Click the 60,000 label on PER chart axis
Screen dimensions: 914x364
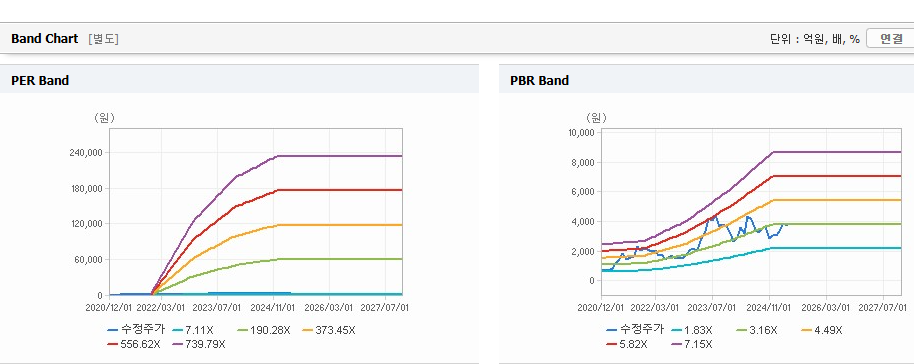tap(88, 260)
